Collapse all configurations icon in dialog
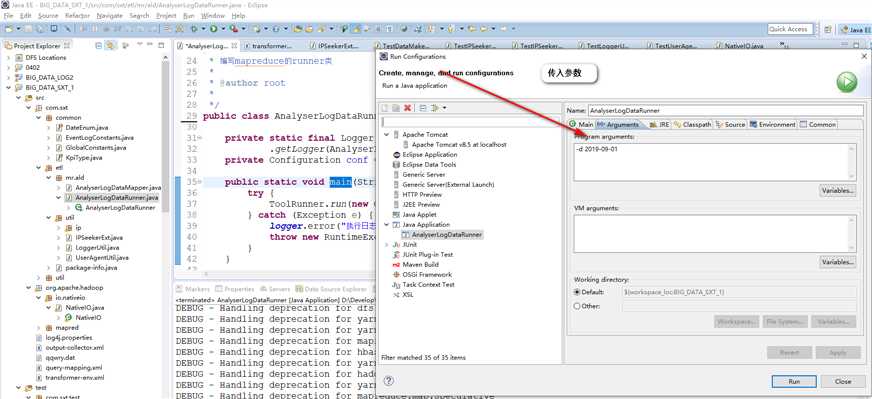This screenshot has width=872, height=399. (x=423, y=108)
